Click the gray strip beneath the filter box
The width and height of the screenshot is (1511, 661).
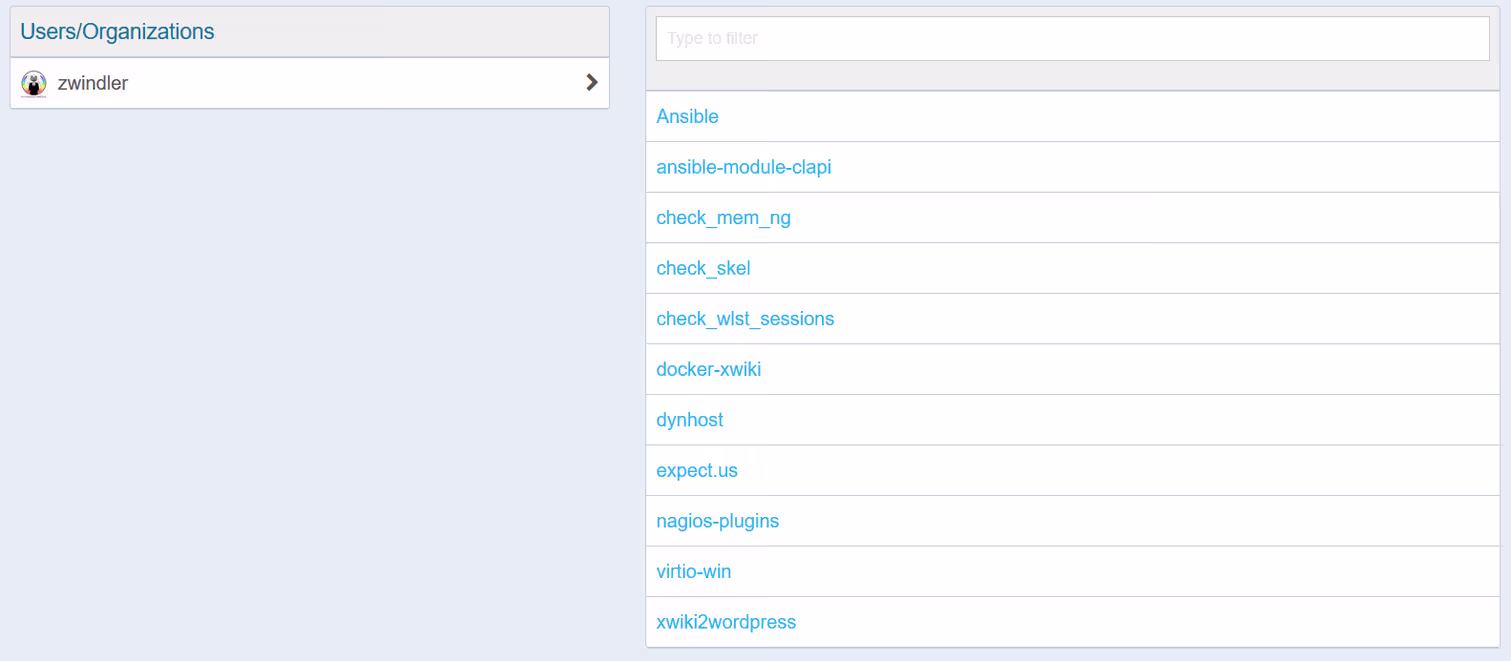point(1072,76)
